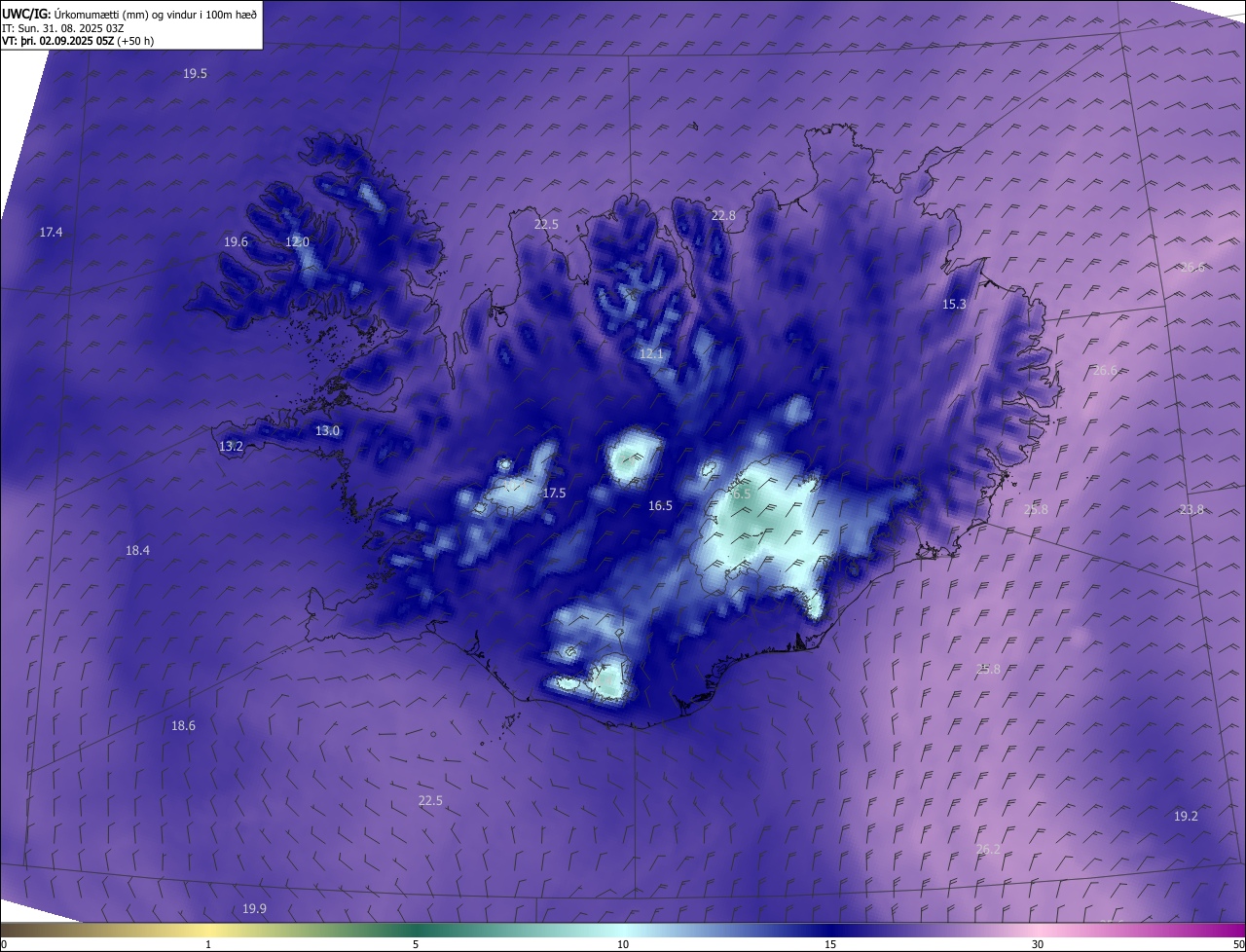Click the colorbar tick label 50

coord(1238,944)
